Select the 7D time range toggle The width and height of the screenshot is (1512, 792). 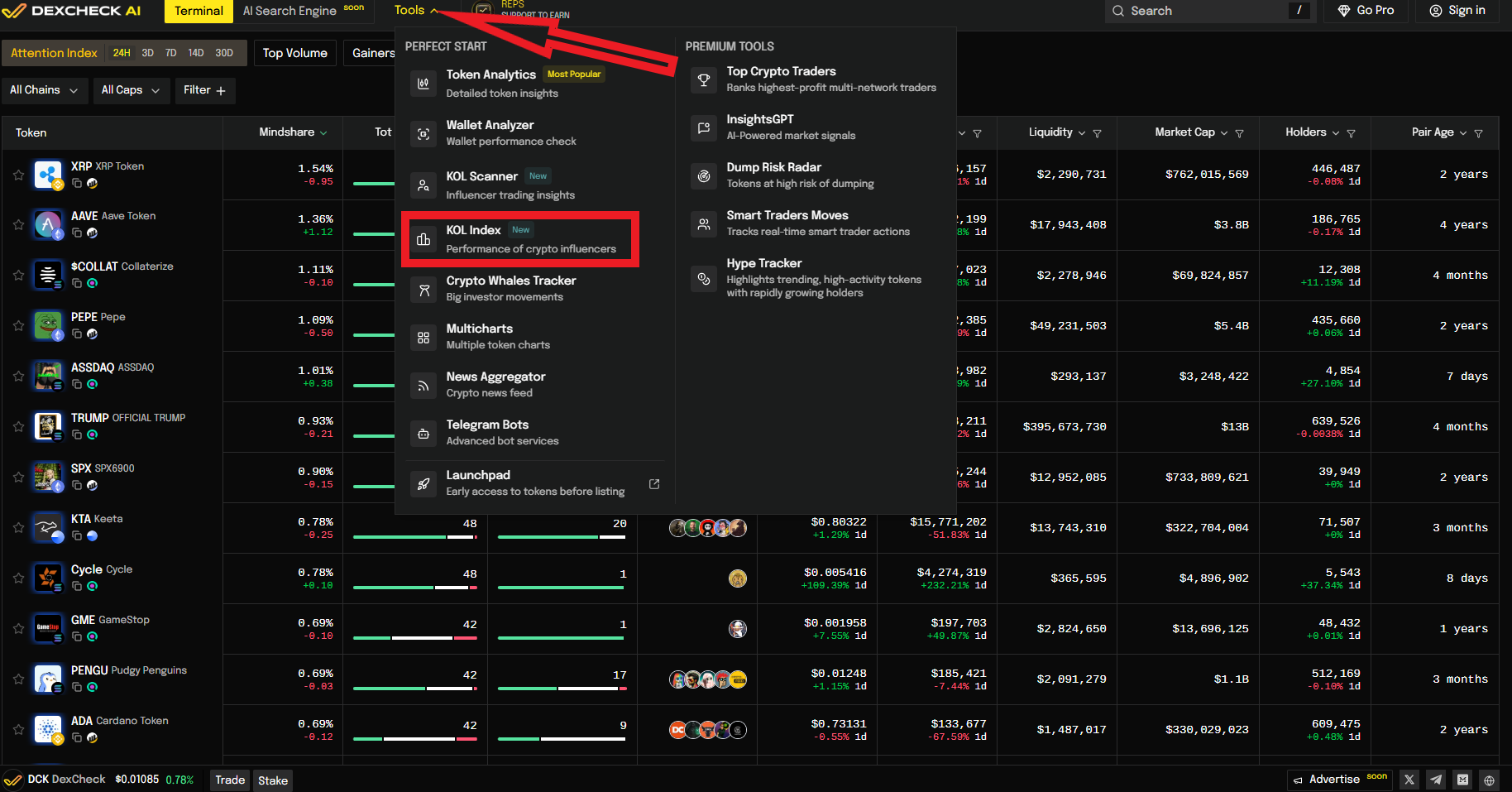pos(170,53)
